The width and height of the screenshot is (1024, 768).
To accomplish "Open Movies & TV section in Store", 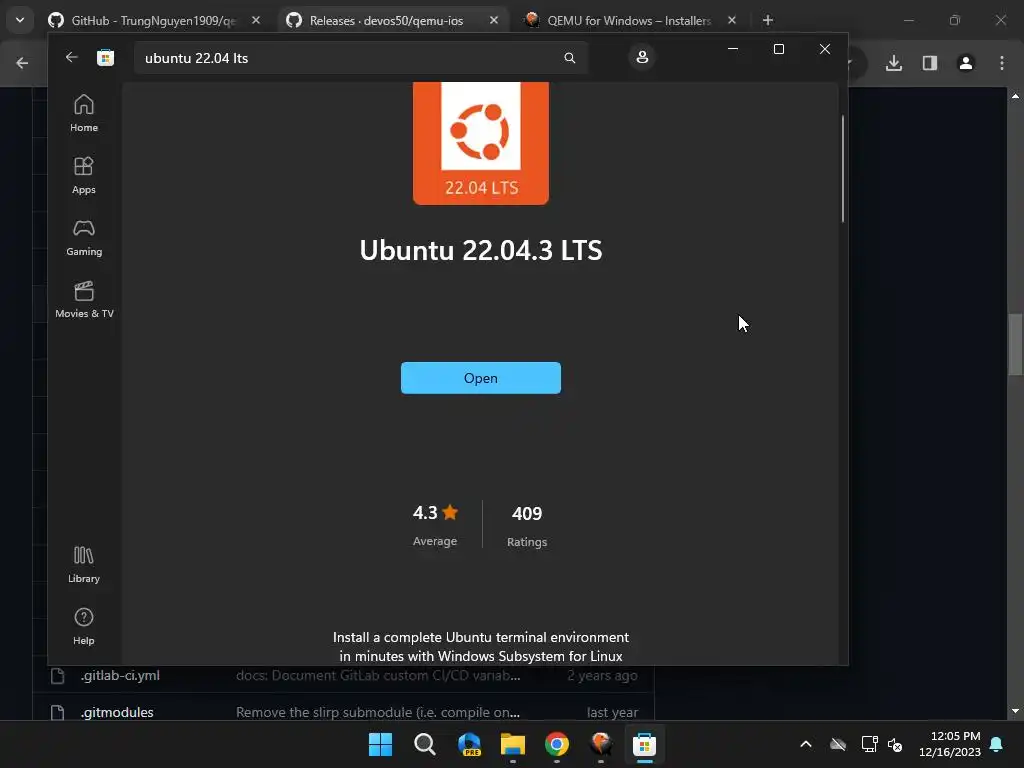I will tap(84, 300).
